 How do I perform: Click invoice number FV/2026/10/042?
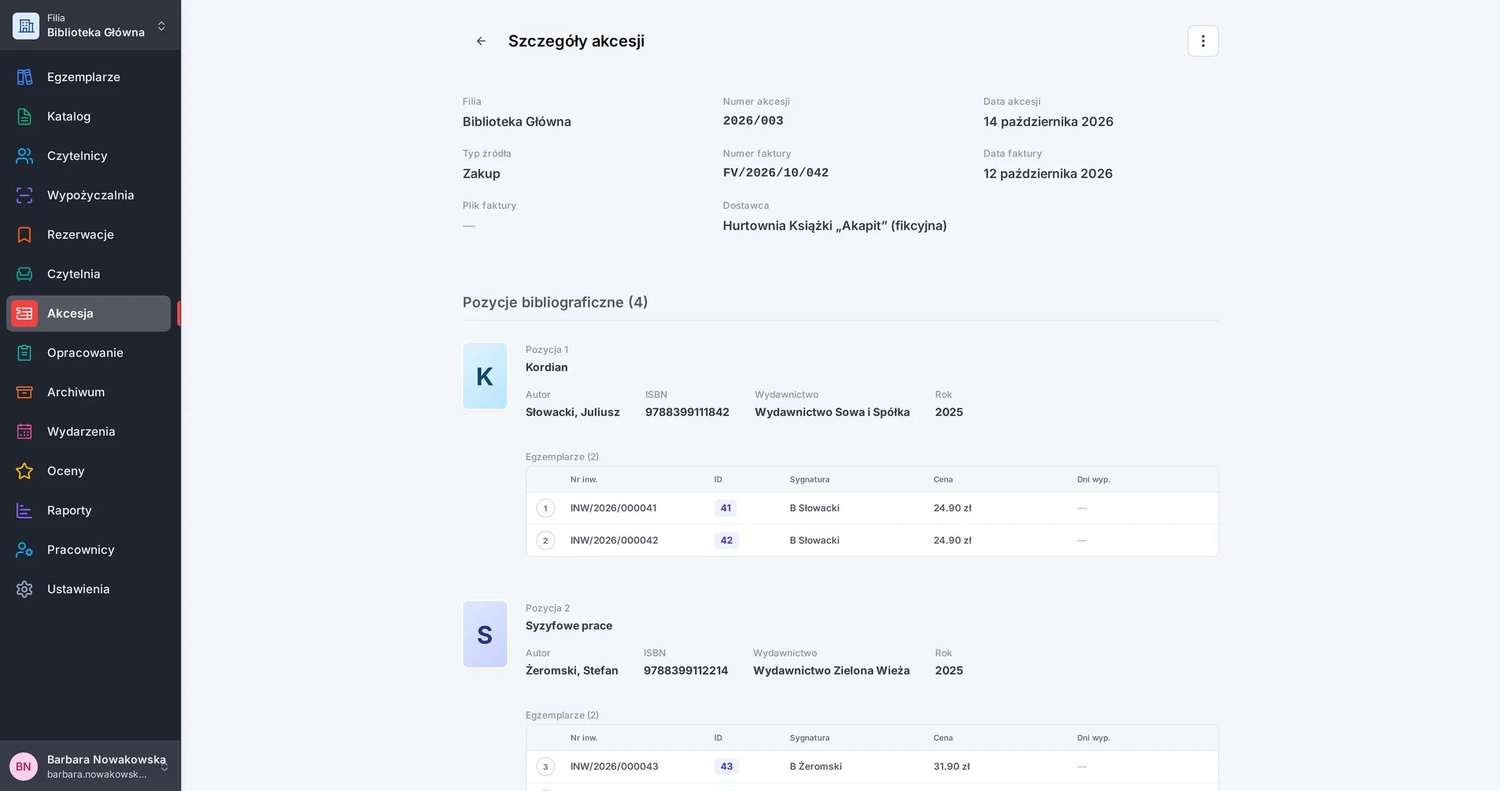click(776, 173)
